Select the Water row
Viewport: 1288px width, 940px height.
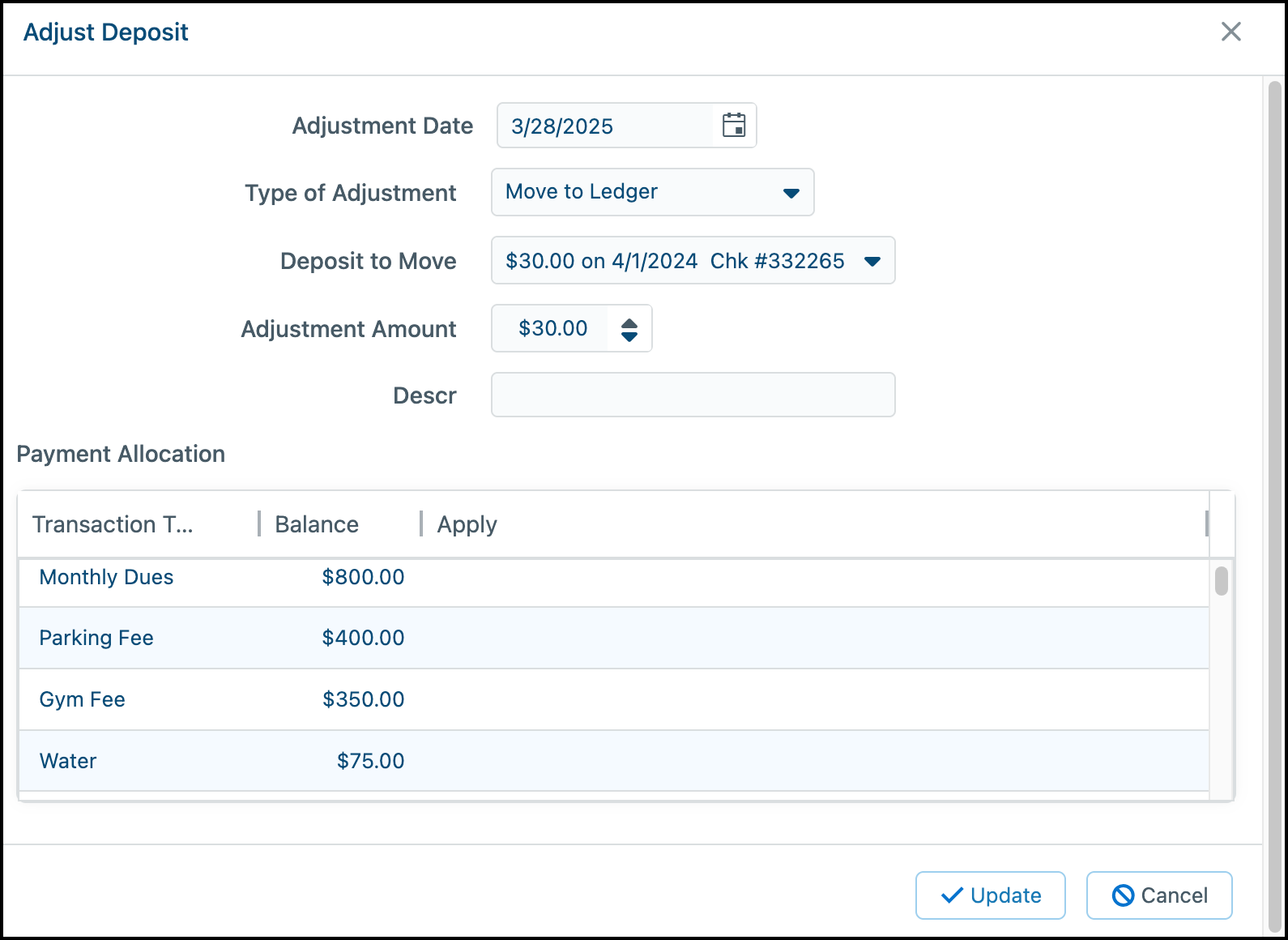[614, 761]
